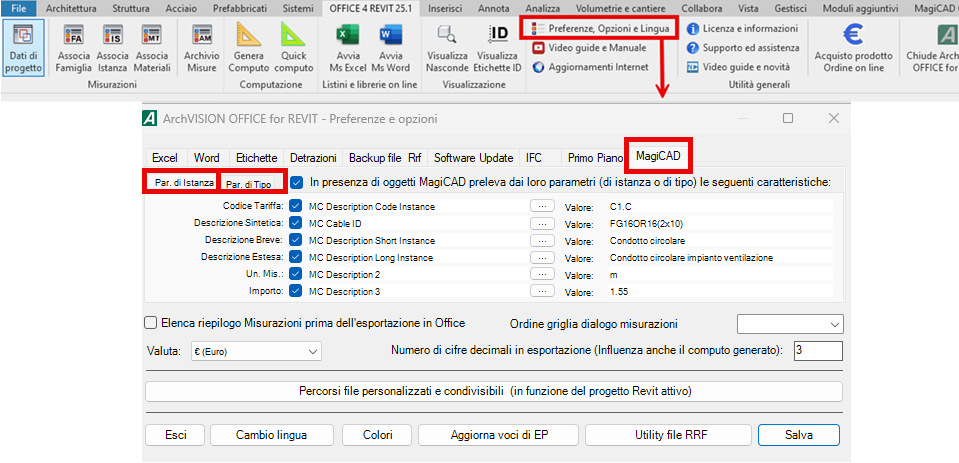Image resolution: width=959 pixels, height=463 pixels.
Task: Select Associa Famiglia icon
Action: (73, 47)
